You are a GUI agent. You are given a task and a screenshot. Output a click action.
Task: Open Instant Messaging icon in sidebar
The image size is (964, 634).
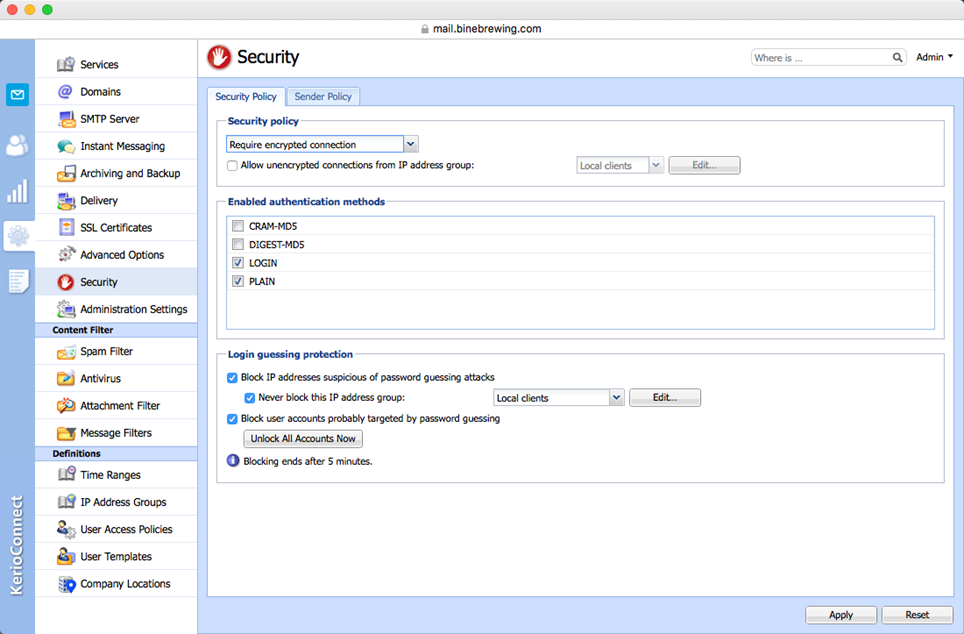[66, 146]
